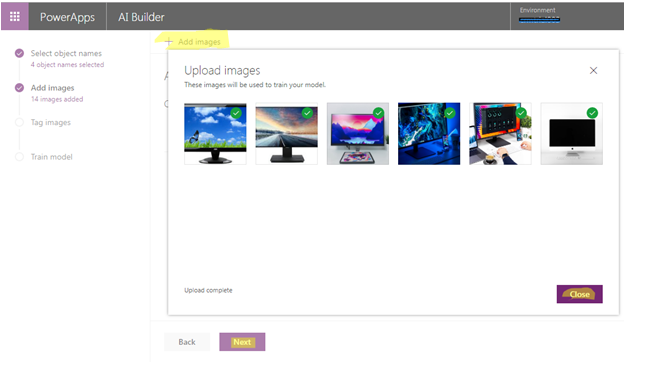Click the 14 images added link
Screen dimensions: 651x375
tap(57, 99)
